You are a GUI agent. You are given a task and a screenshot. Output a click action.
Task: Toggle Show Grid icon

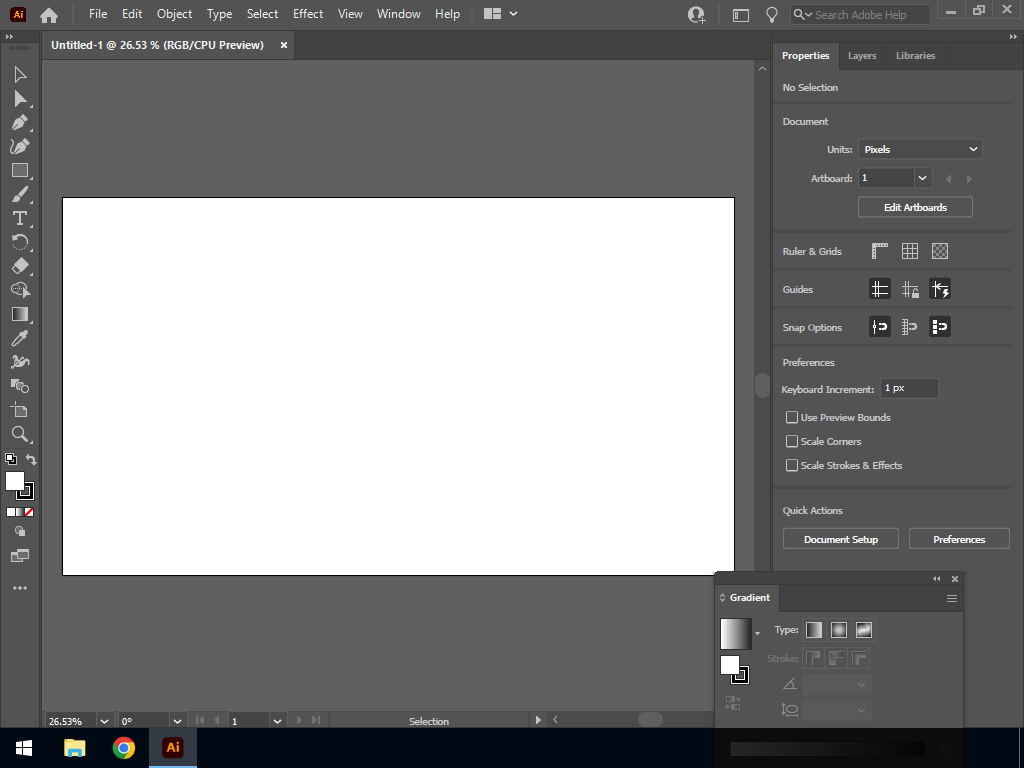(x=910, y=251)
